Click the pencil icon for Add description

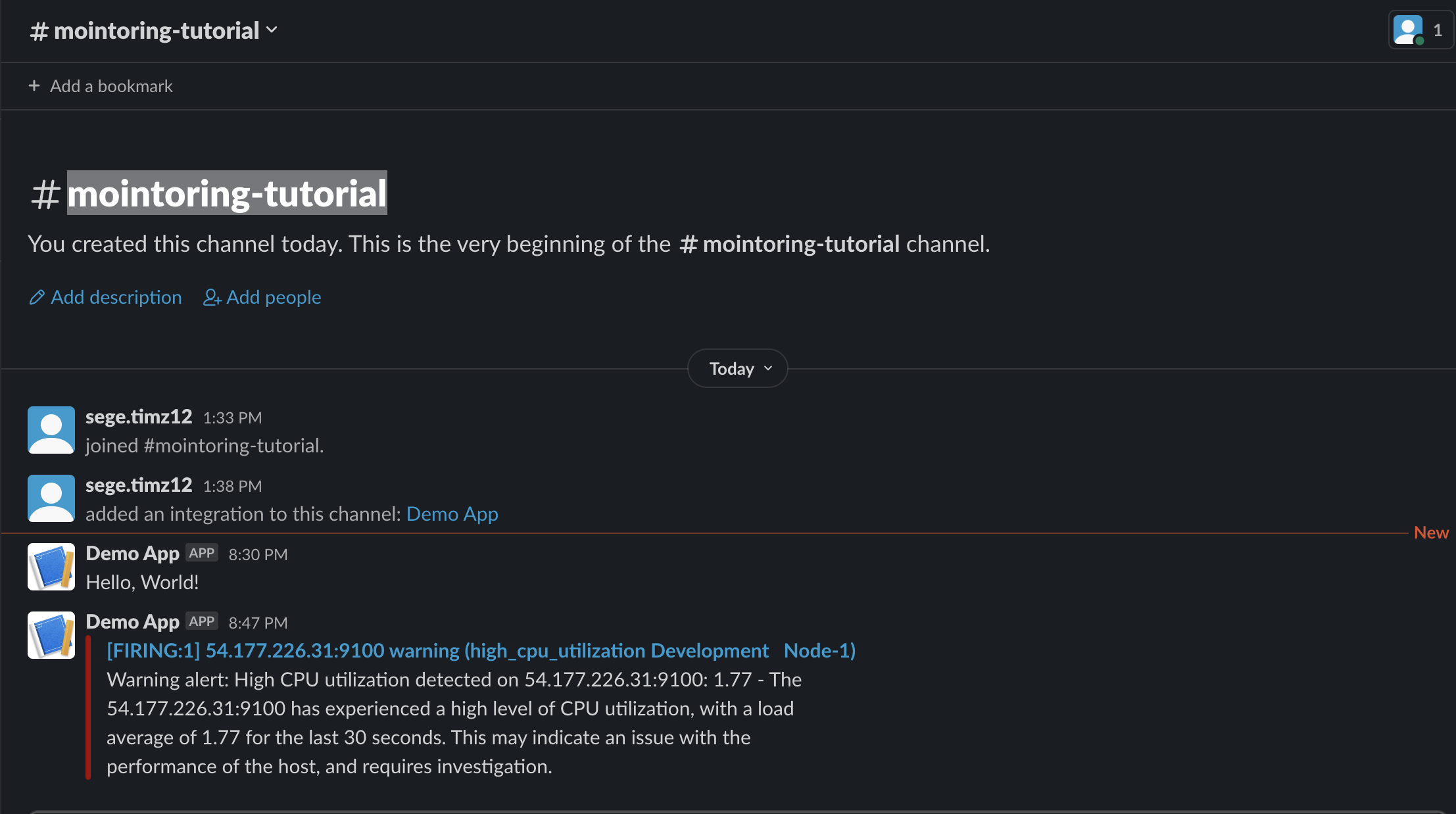(37, 298)
